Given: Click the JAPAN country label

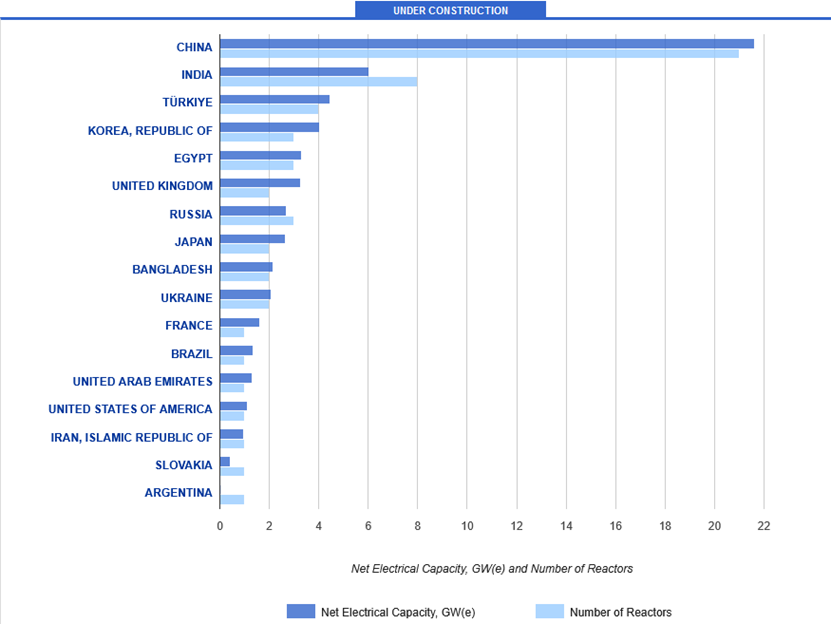Looking at the screenshot, I should coord(193,242).
